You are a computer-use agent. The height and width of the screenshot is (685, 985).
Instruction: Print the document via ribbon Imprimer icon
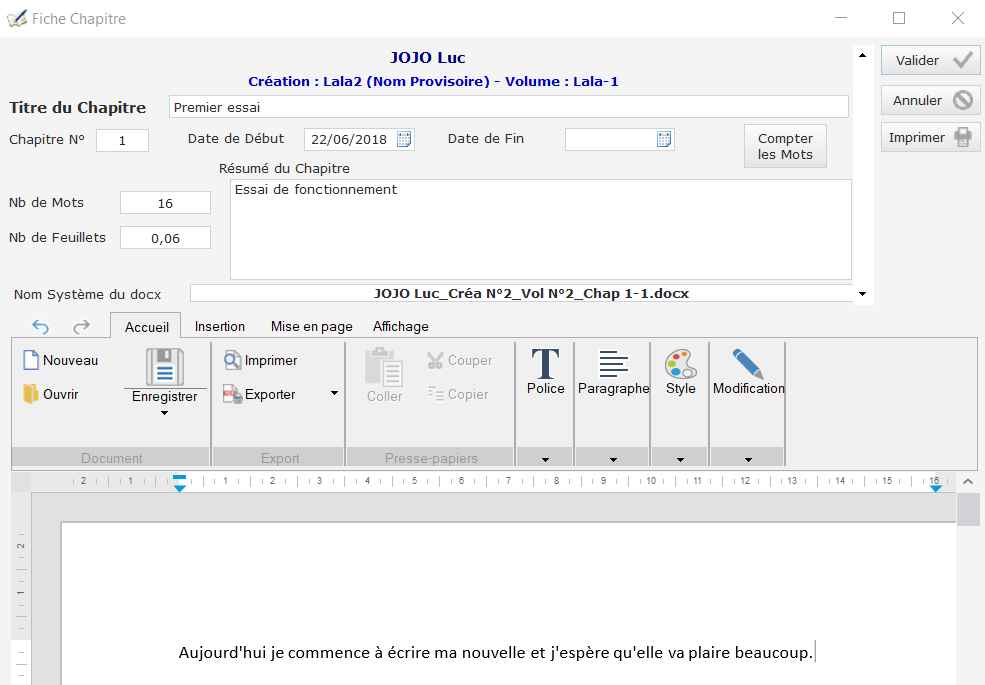[232, 360]
